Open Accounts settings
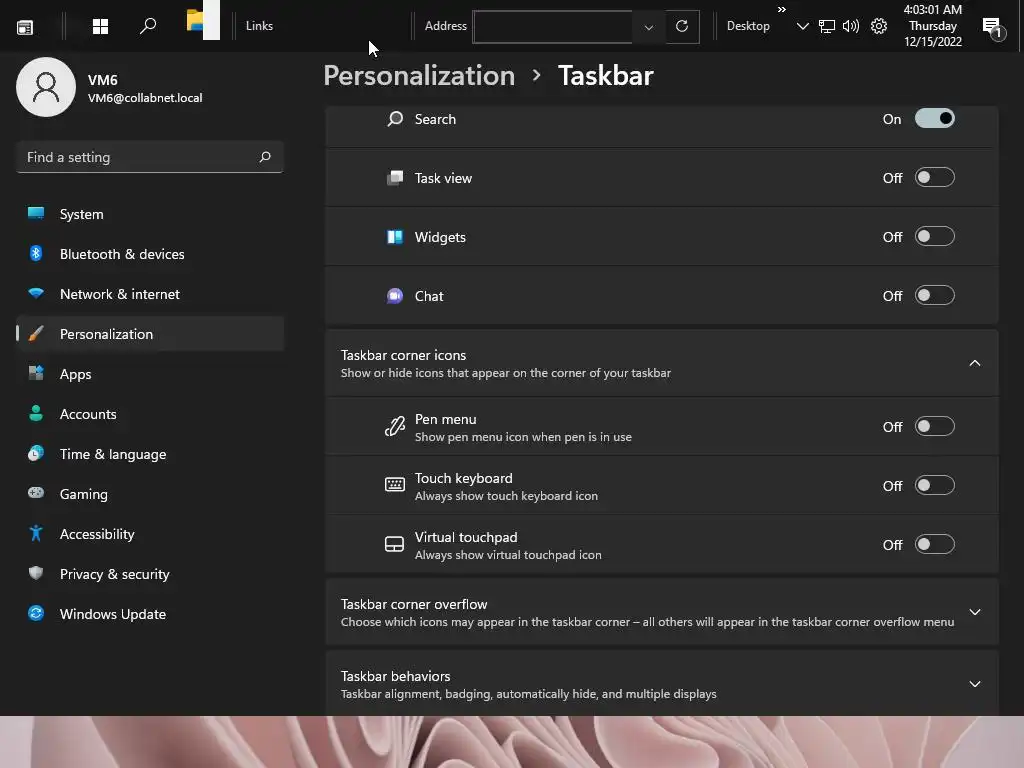 [150, 414]
